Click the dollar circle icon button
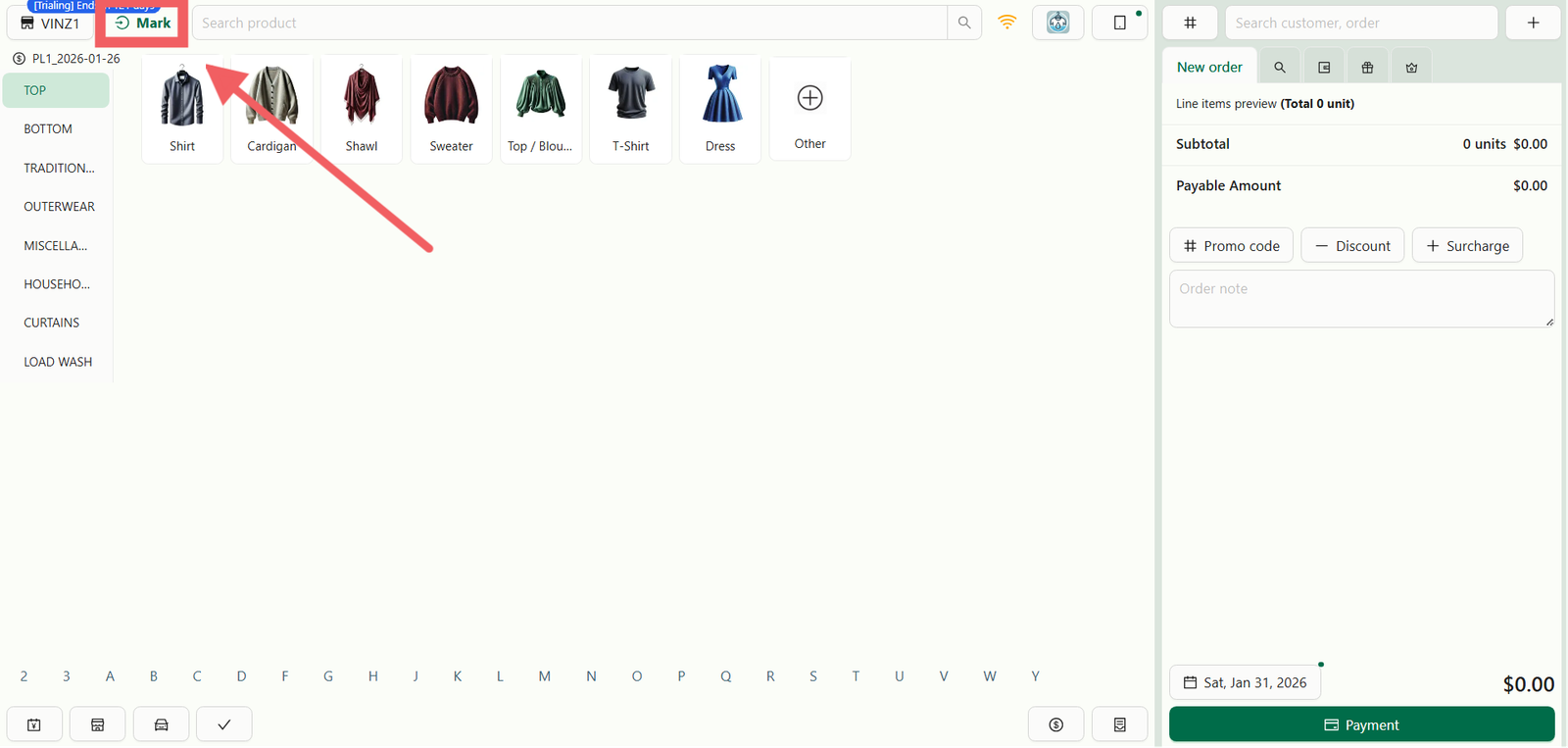Screen dimensions: 1568x748 pyautogui.click(x=1055, y=724)
